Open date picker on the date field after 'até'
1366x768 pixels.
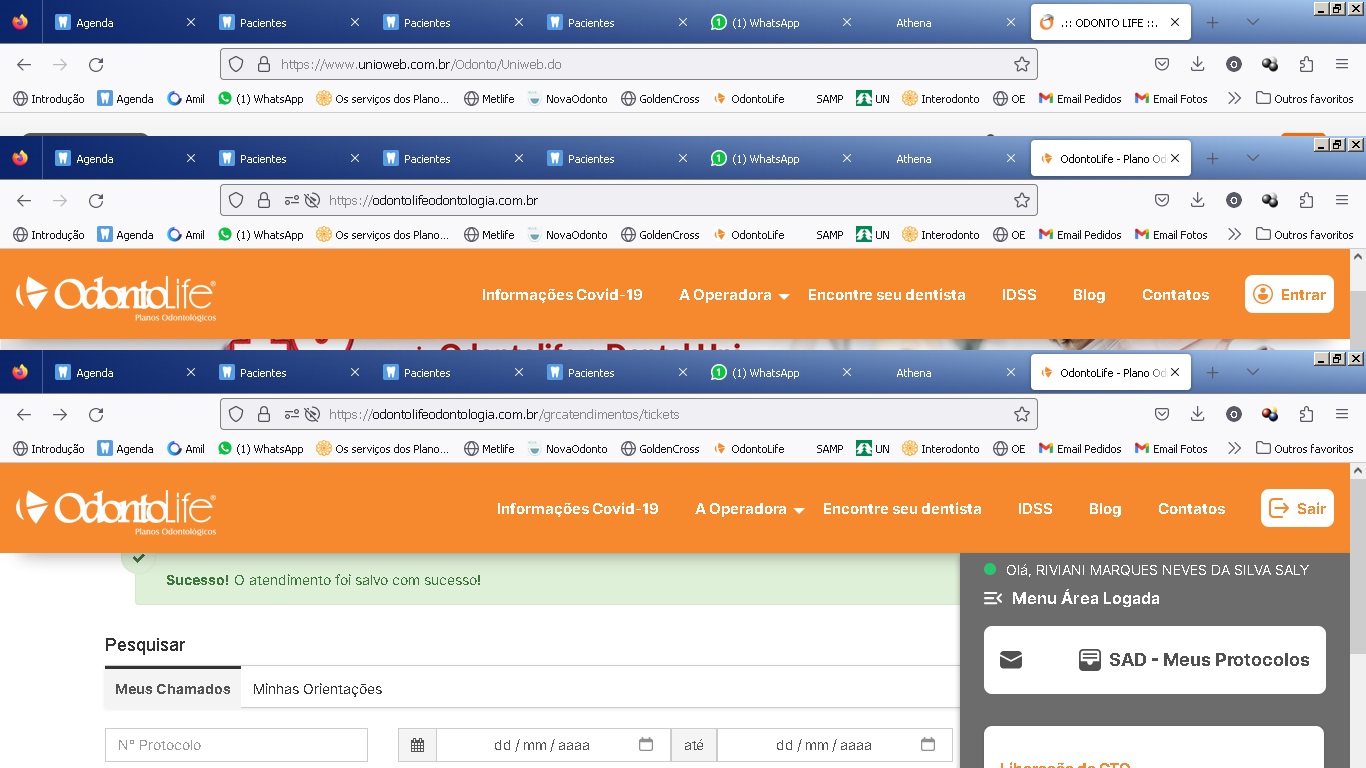tap(928, 745)
